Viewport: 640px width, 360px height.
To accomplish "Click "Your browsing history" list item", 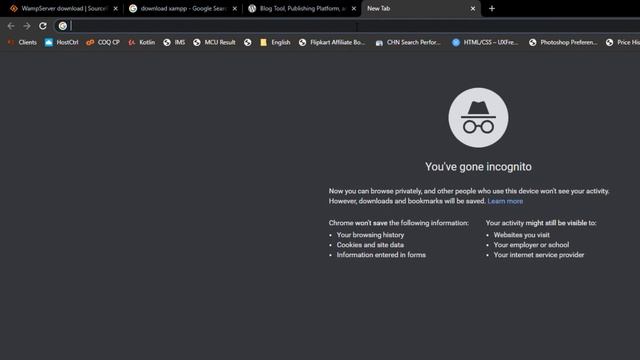I will pos(370,235).
